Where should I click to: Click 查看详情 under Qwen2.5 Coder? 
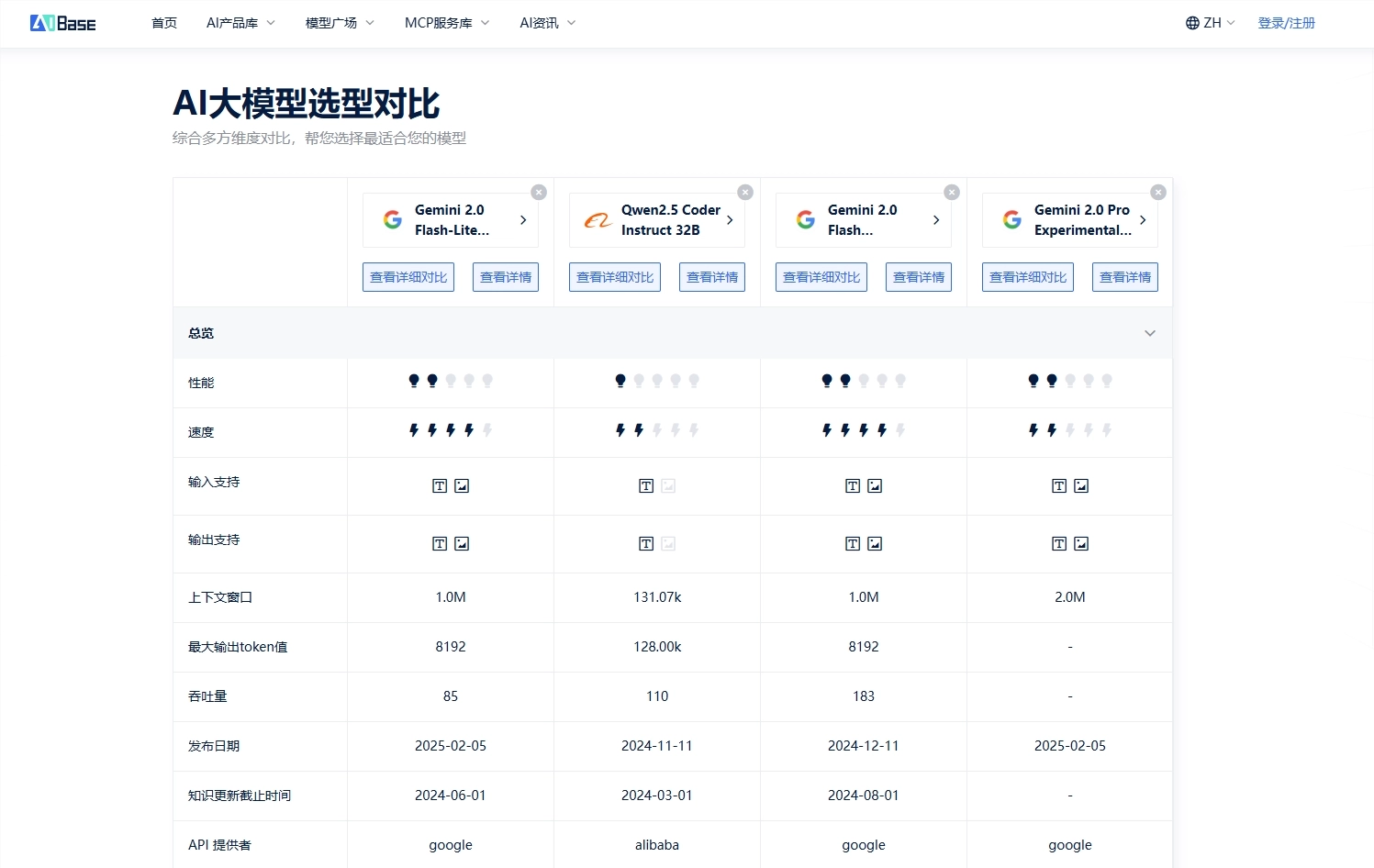[712, 277]
